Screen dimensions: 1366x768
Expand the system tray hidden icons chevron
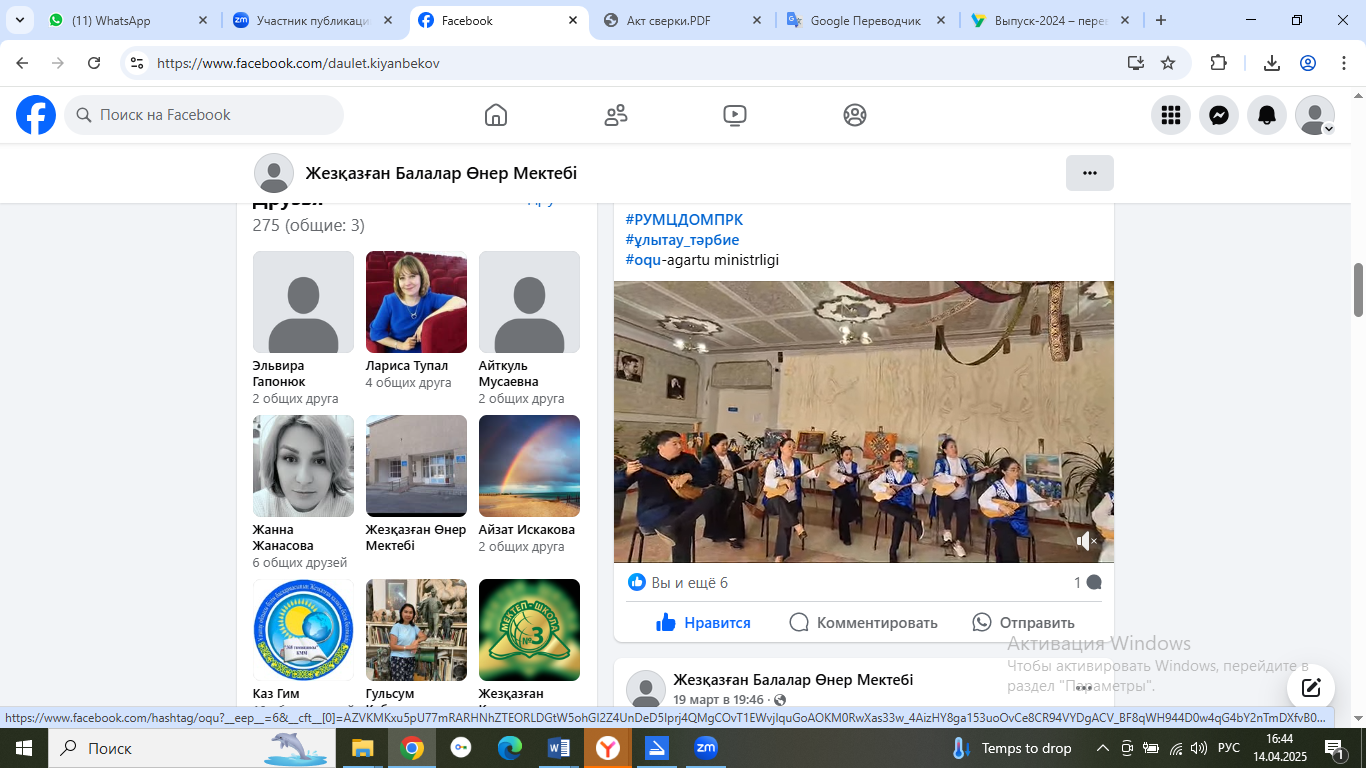[1103, 748]
